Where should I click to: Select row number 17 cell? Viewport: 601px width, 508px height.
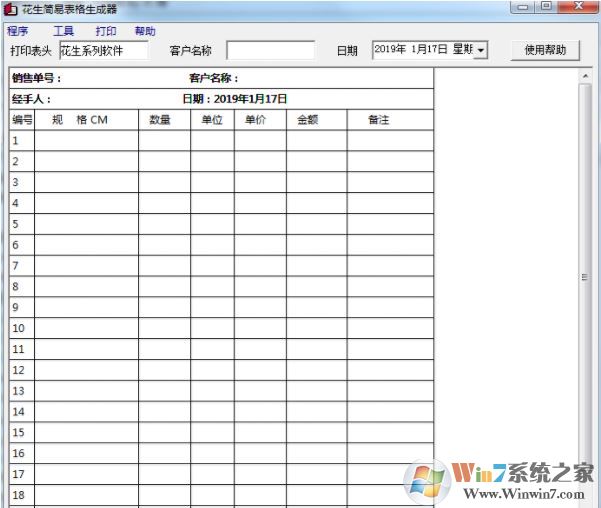point(22,474)
